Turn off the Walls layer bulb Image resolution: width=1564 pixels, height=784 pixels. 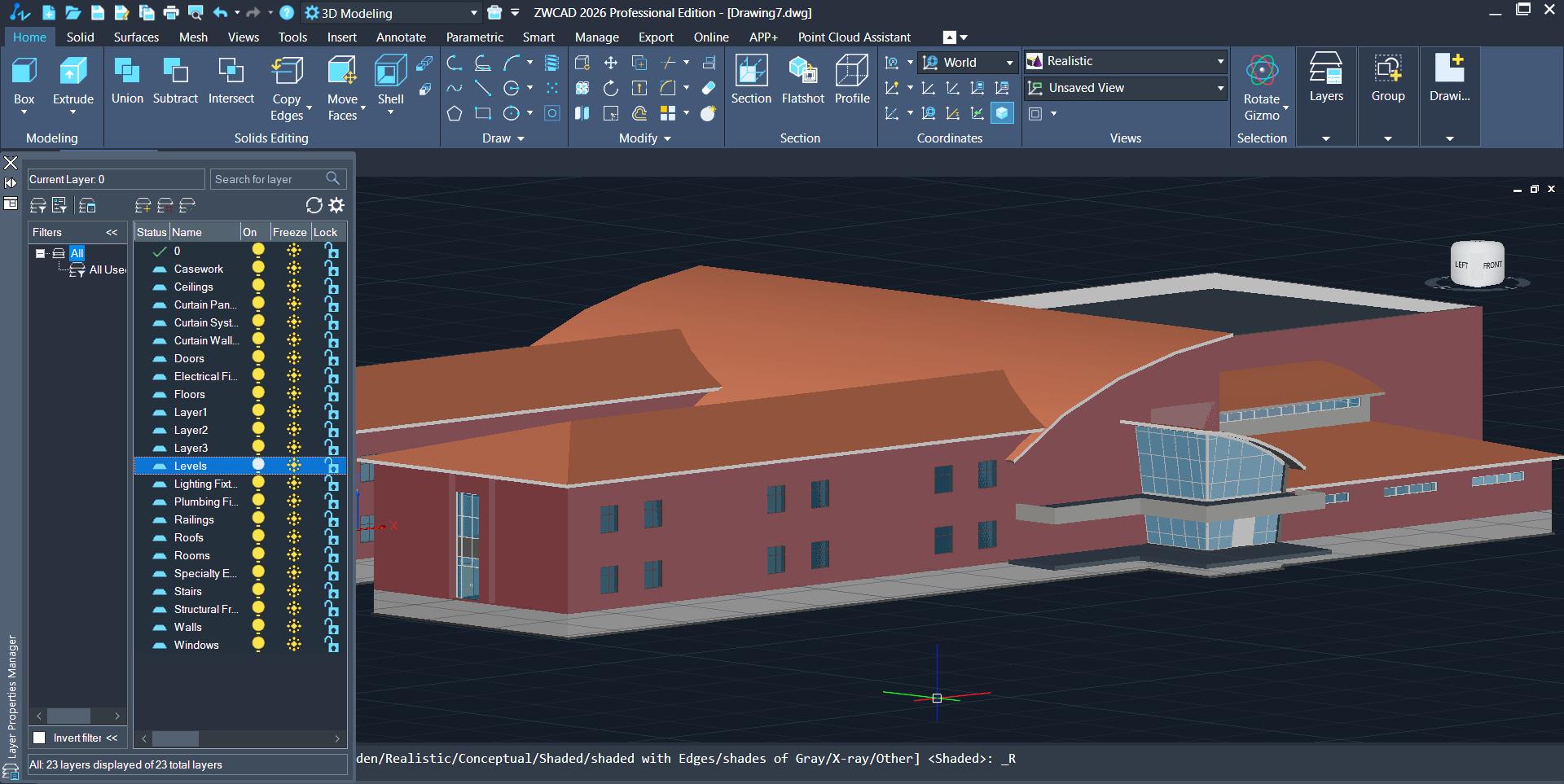[x=258, y=626]
